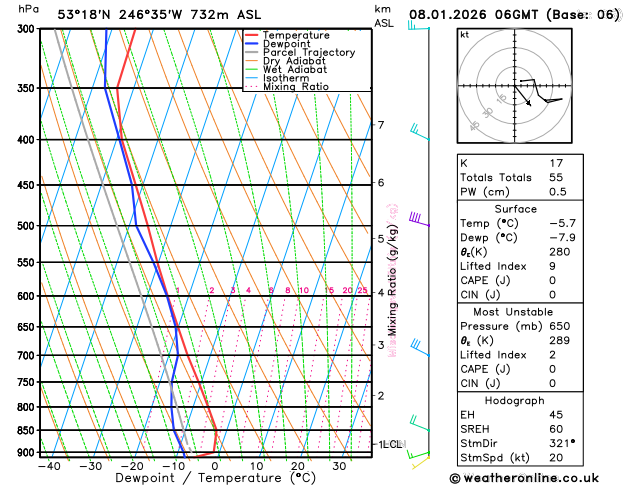Click the Surface section heading

pyautogui.click(x=515, y=209)
